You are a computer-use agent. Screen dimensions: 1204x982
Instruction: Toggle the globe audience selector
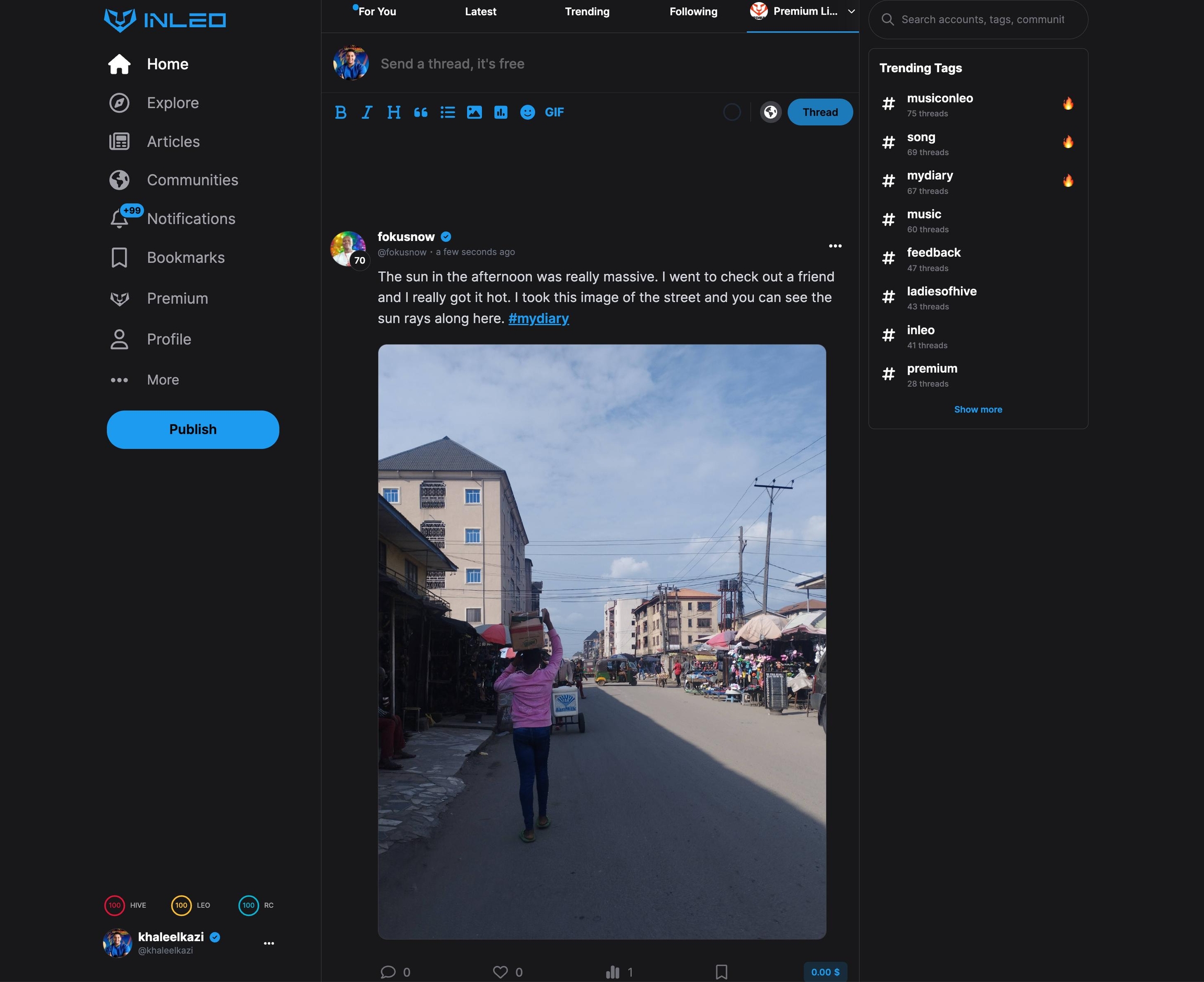(770, 112)
